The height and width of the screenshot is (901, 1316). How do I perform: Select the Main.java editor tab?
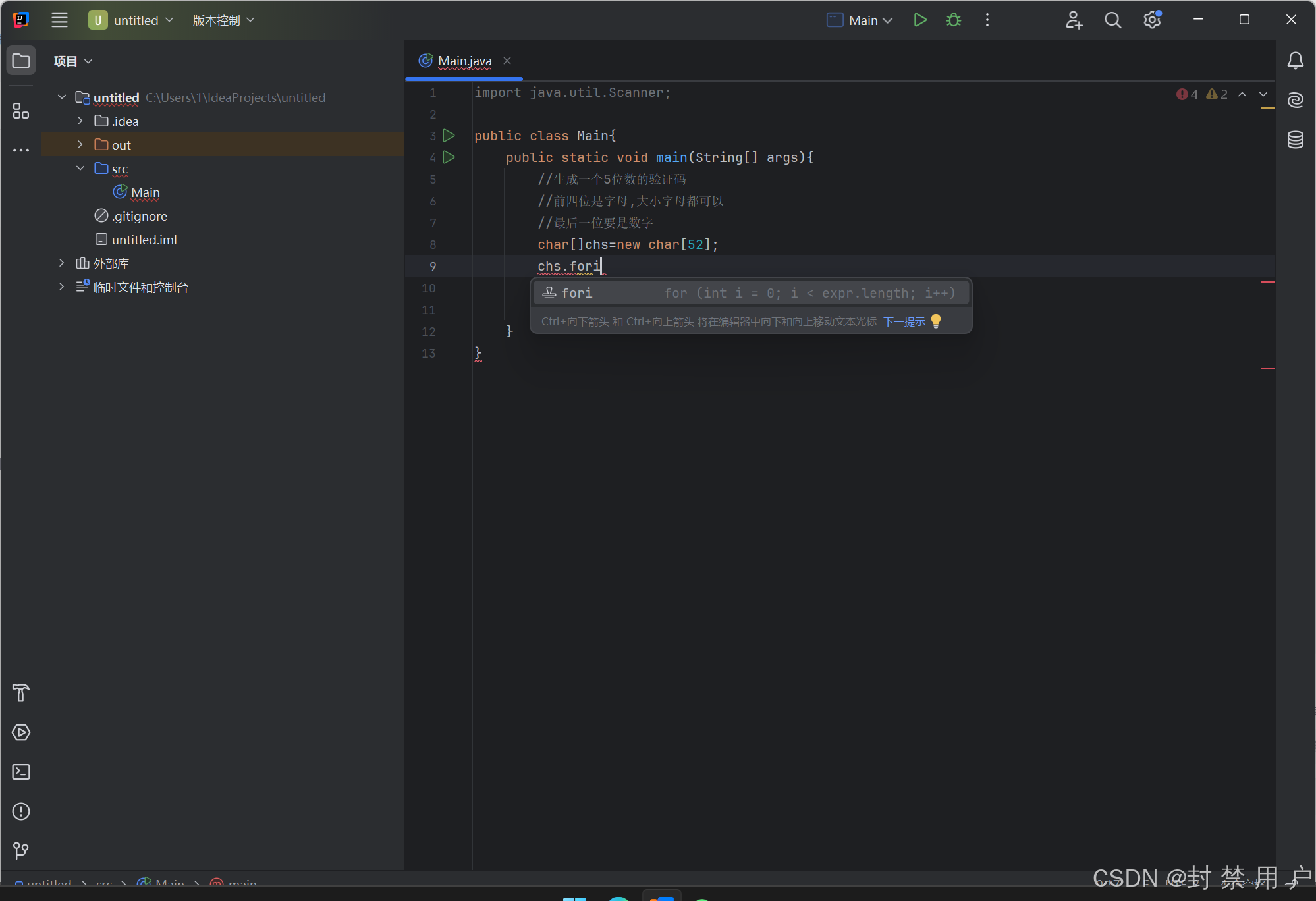pyautogui.click(x=464, y=61)
